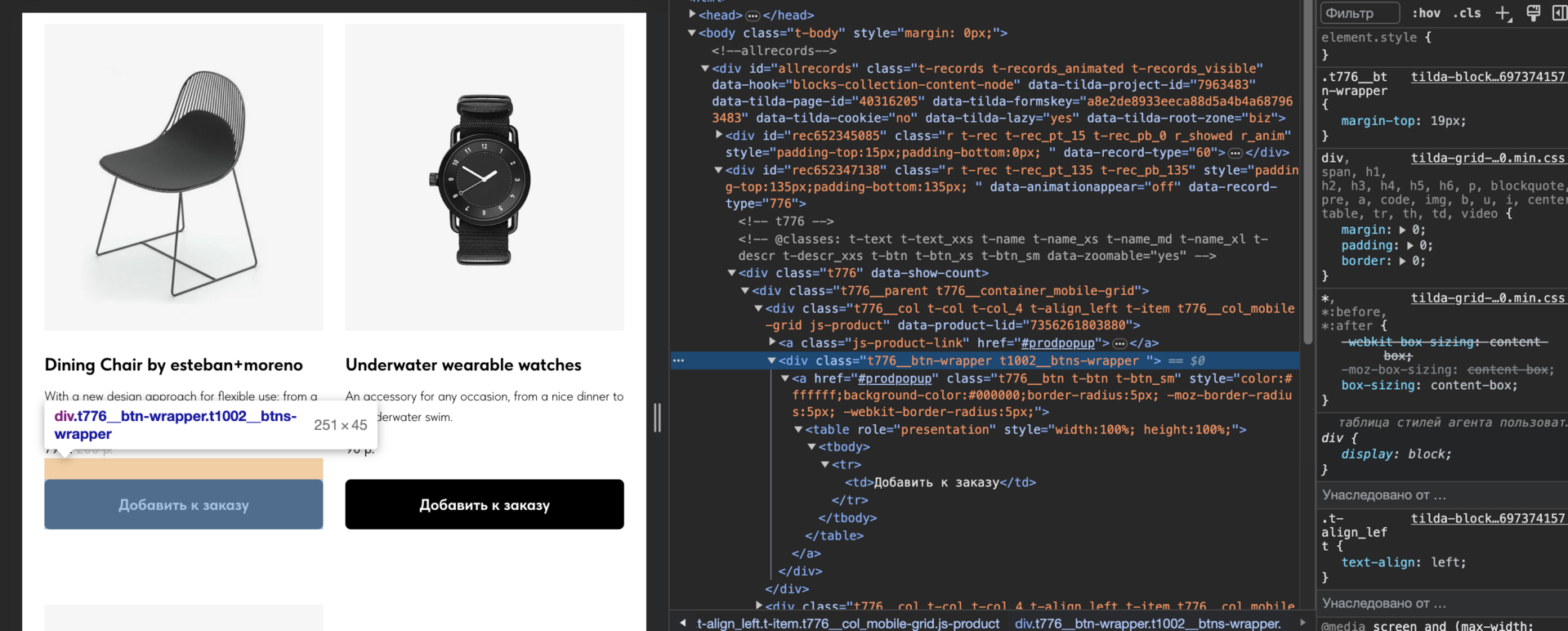The width and height of the screenshot is (1568, 631).
Task: Collapse the t776__parent div node
Action: click(x=745, y=291)
